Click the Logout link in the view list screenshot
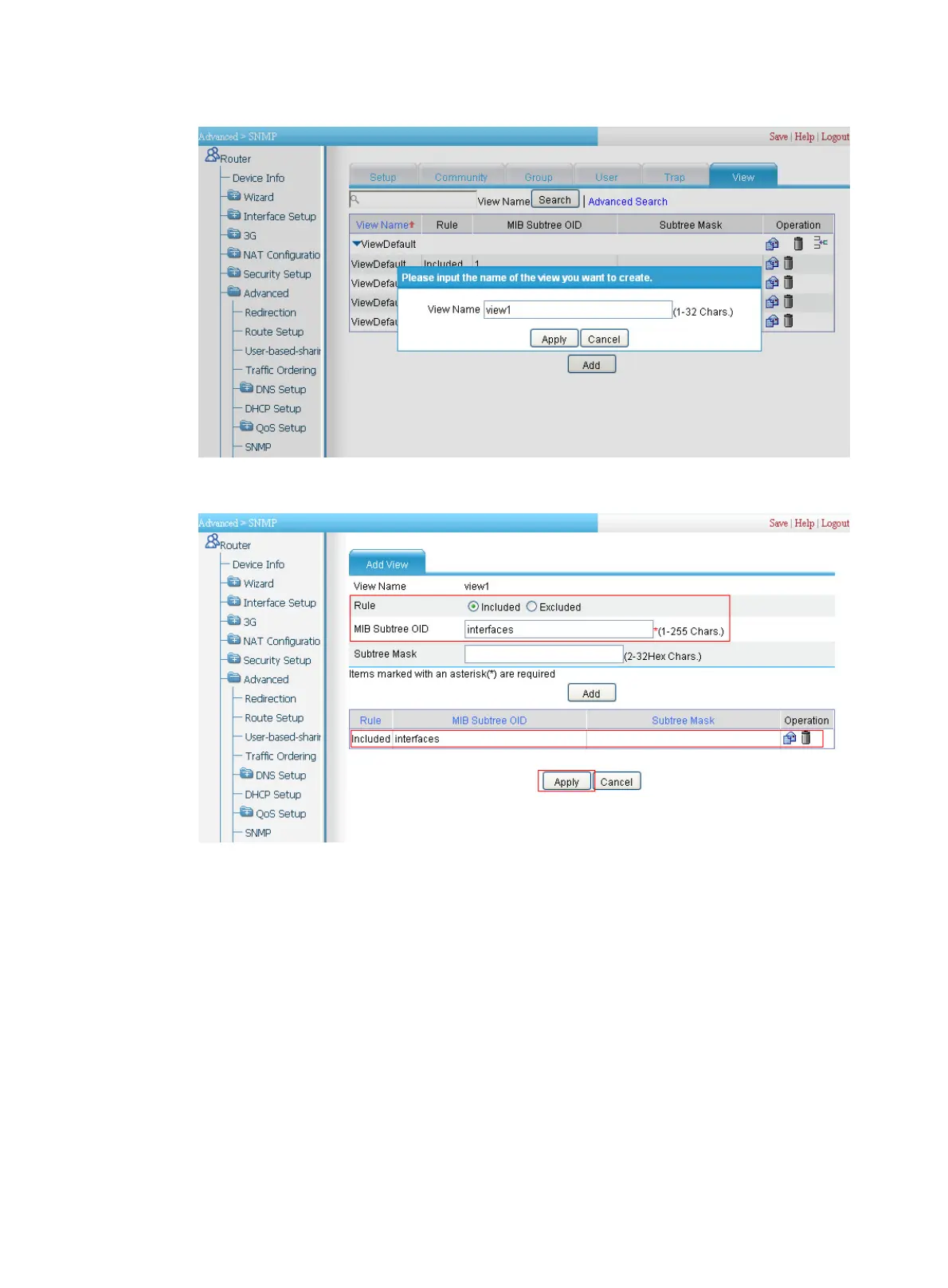 coord(835,136)
